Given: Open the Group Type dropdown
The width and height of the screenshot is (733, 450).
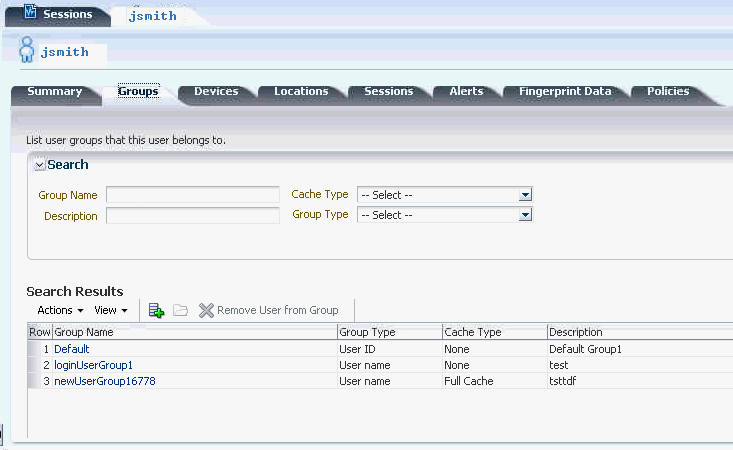Looking at the screenshot, I should click(525, 215).
